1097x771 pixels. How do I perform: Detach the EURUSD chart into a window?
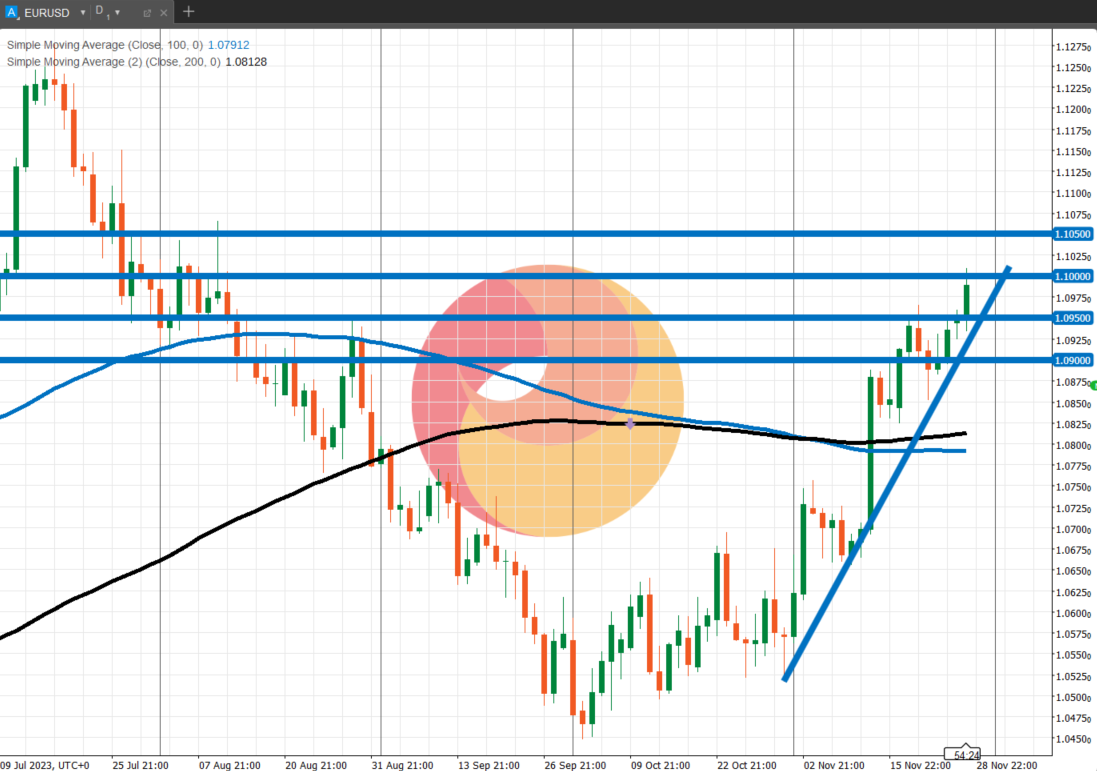tap(147, 13)
